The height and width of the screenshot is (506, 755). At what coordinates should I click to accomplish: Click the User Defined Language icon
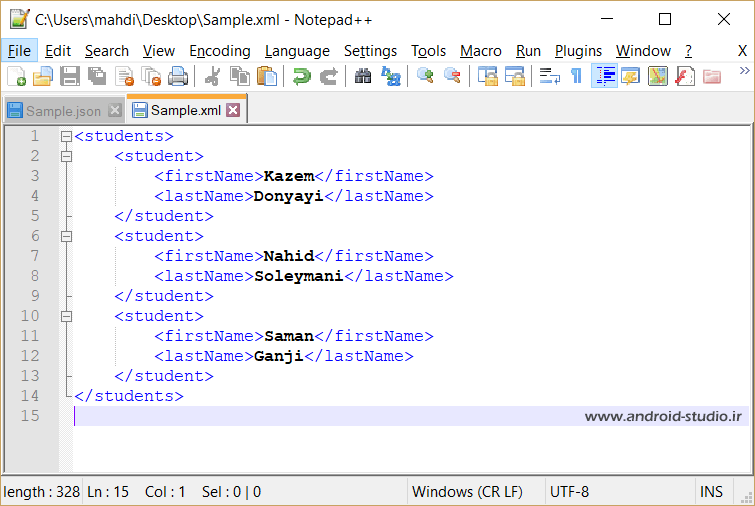(x=630, y=77)
